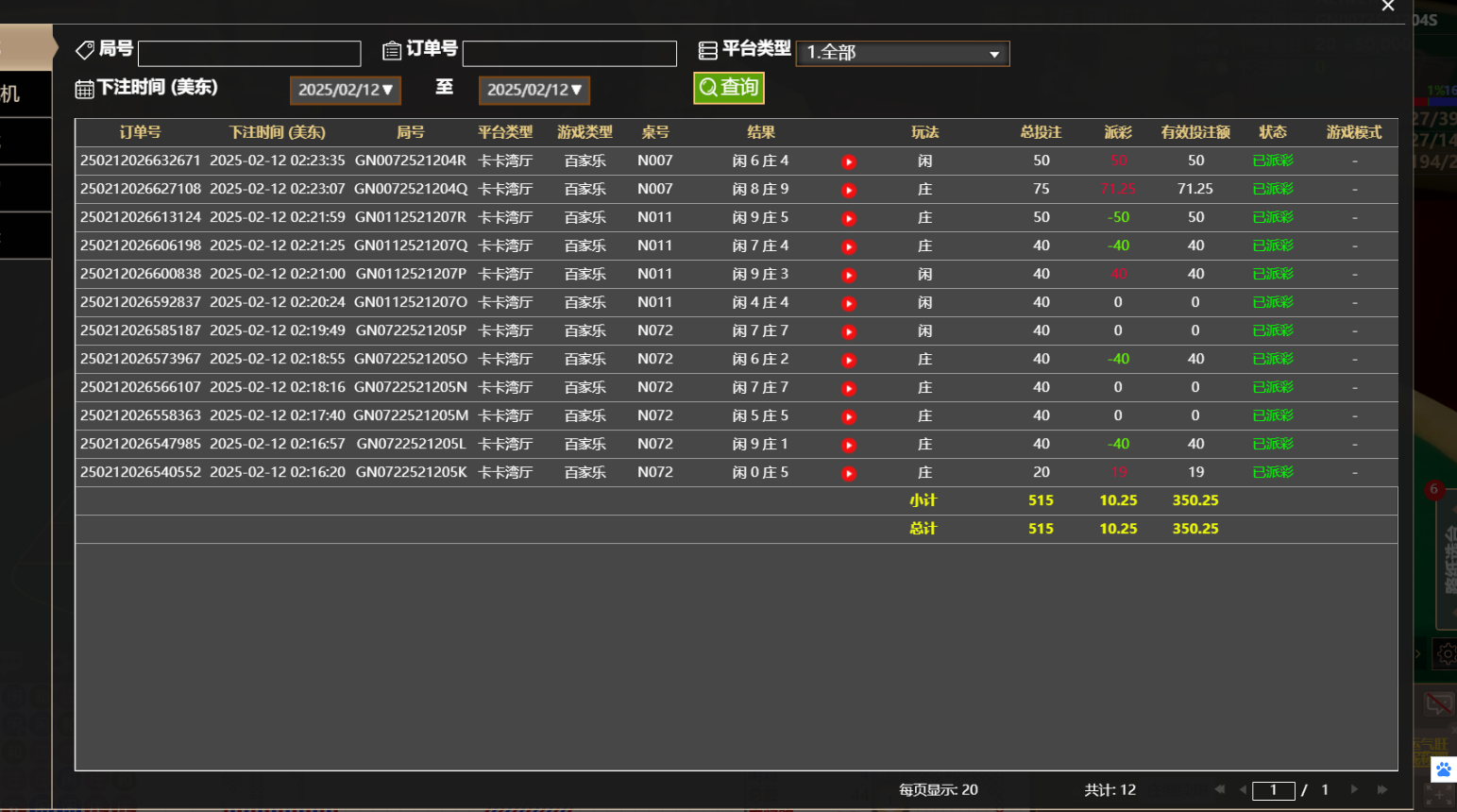Screen dimensions: 1457x812
Task: Go to next page with the right arrow
Action: pos(1355,789)
